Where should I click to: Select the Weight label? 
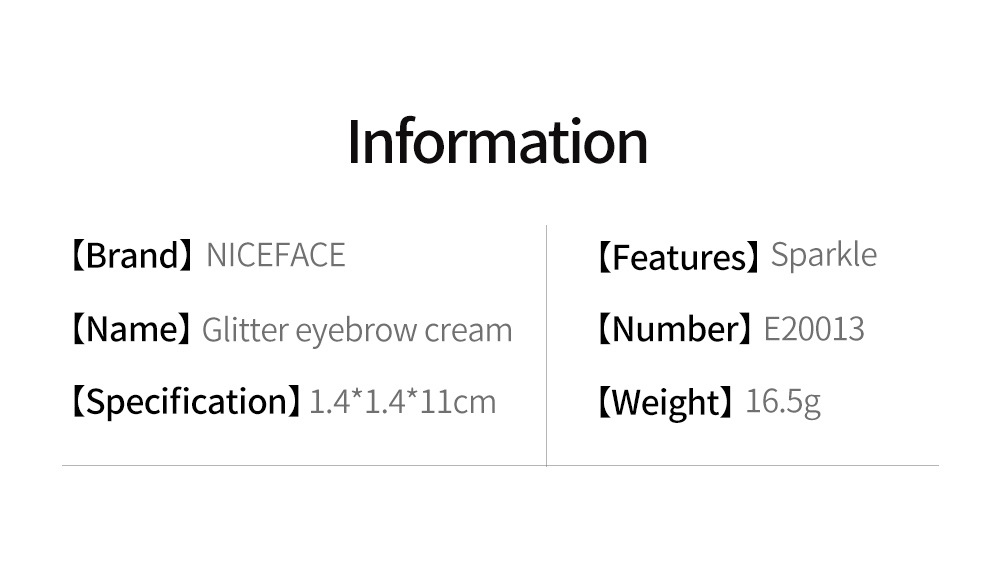pos(664,403)
